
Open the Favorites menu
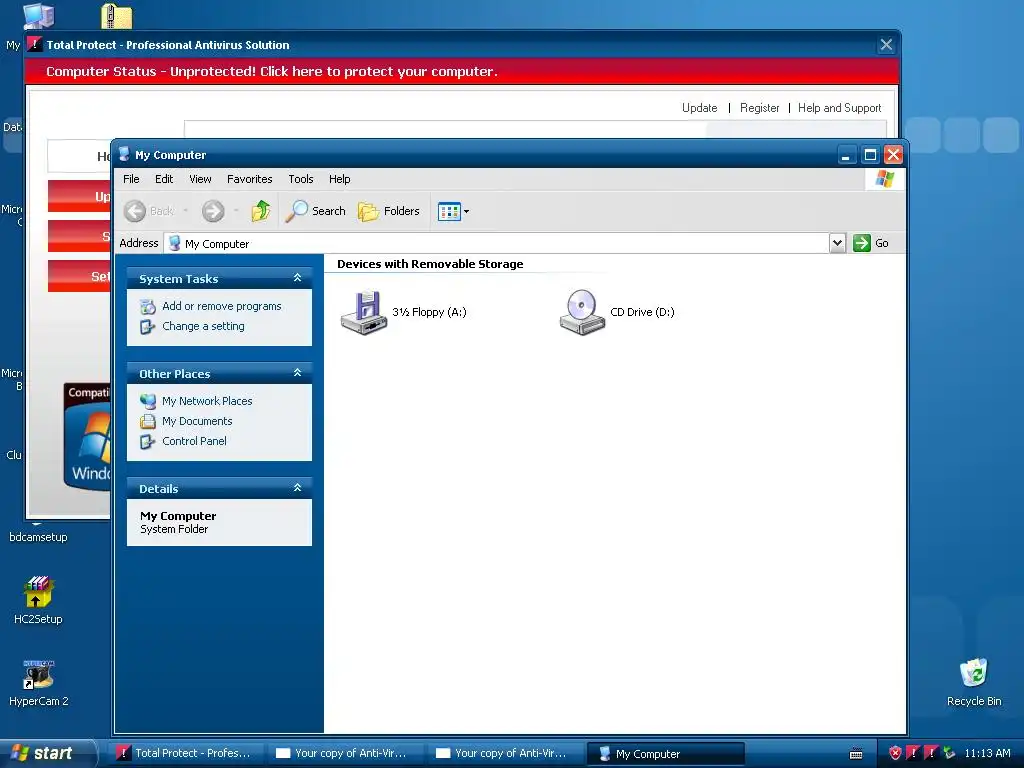[249, 179]
